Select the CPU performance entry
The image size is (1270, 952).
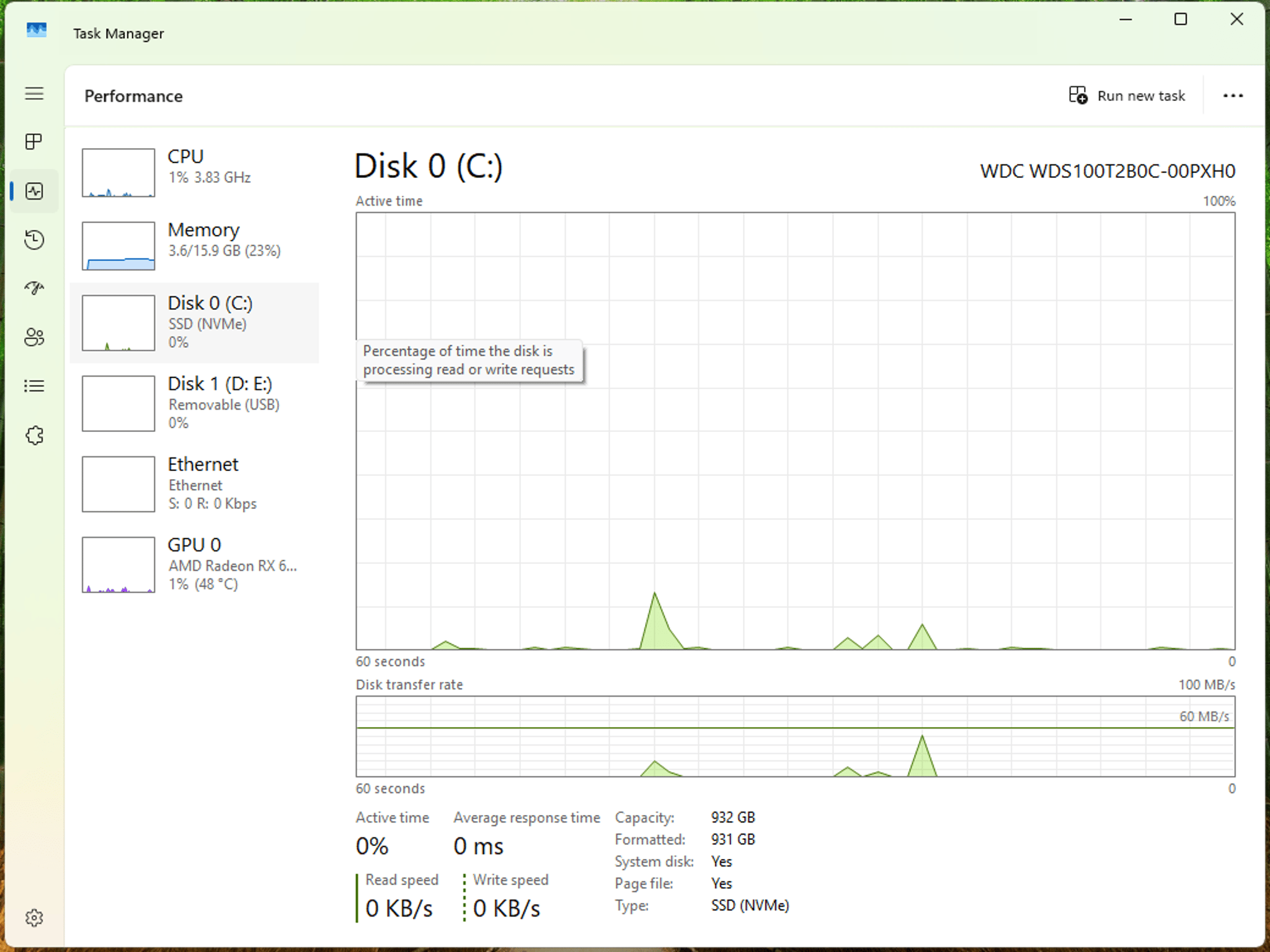[195, 172]
